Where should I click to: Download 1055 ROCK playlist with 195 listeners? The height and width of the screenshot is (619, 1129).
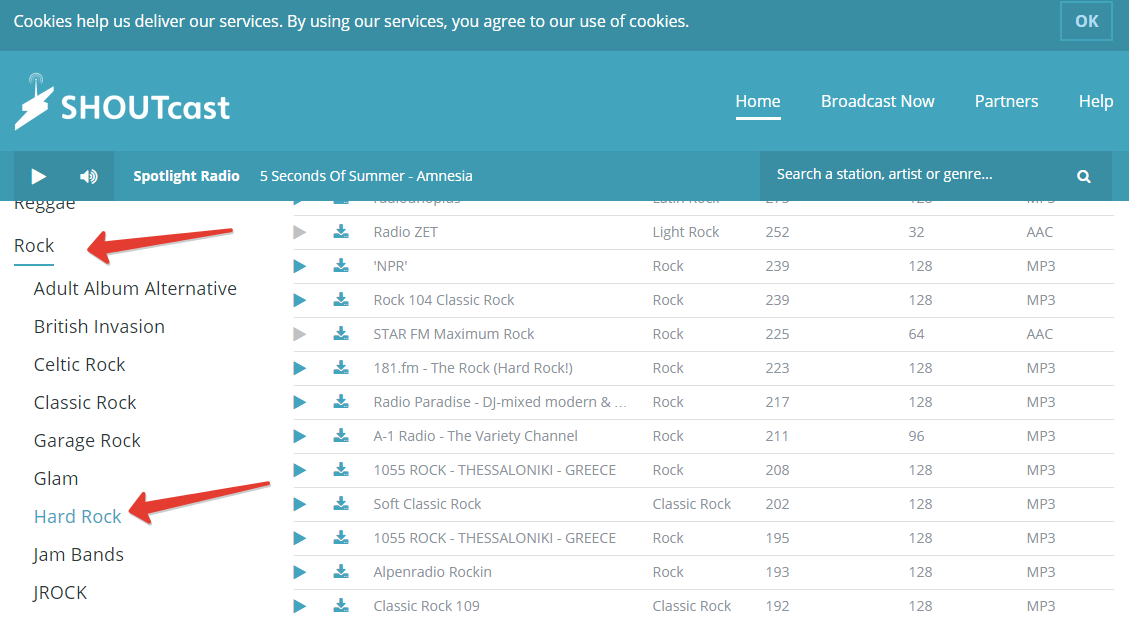(x=341, y=538)
